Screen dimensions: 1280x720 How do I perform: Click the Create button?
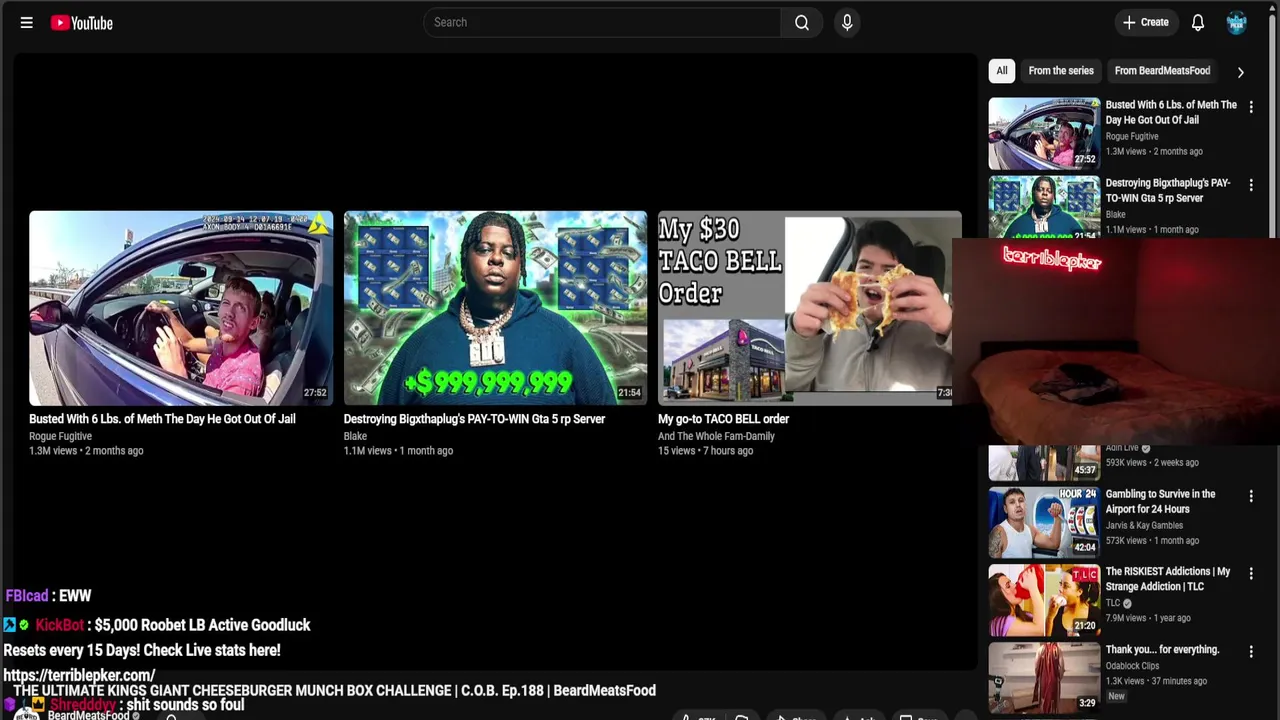point(1145,22)
